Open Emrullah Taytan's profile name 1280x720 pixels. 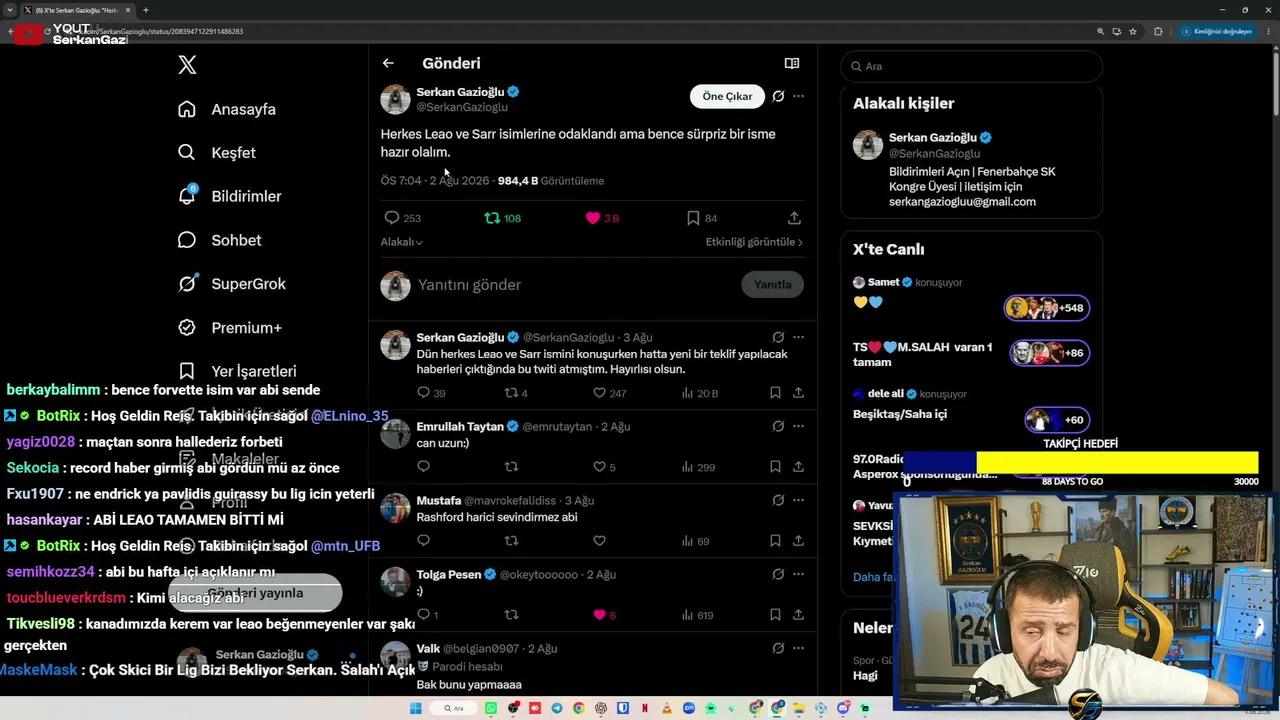460,427
